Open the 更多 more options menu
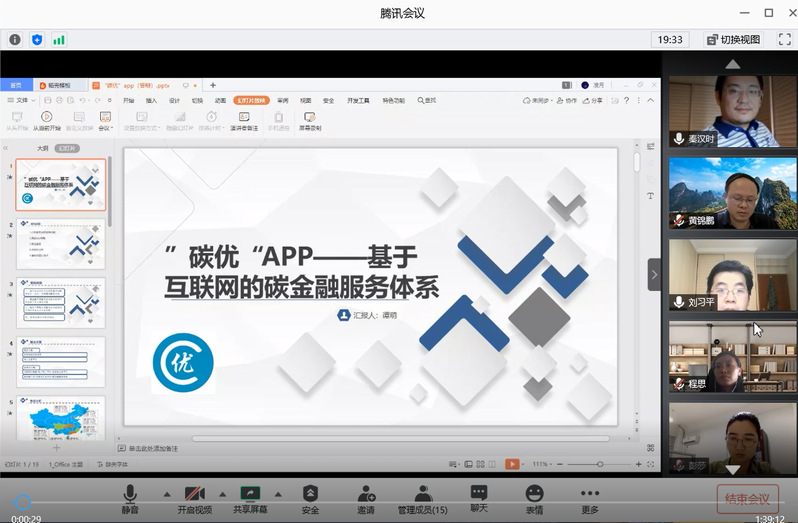This screenshot has width=798, height=523. point(590,496)
